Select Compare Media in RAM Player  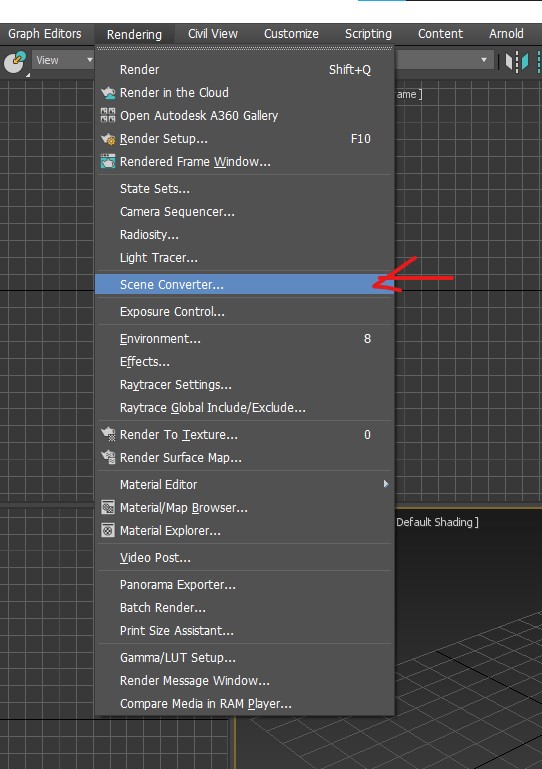coord(245,704)
